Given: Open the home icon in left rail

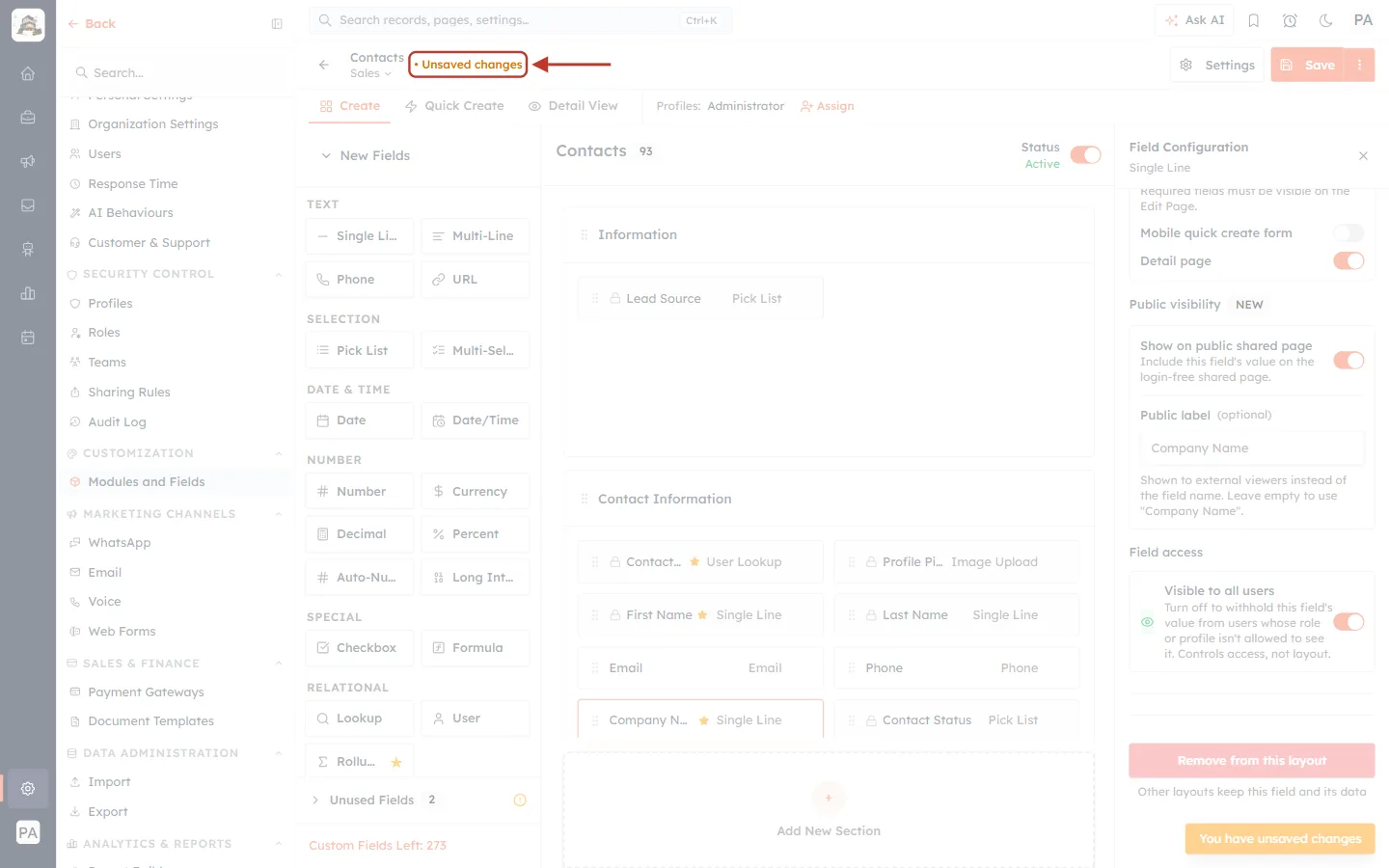Looking at the screenshot, I should [28, 73].
